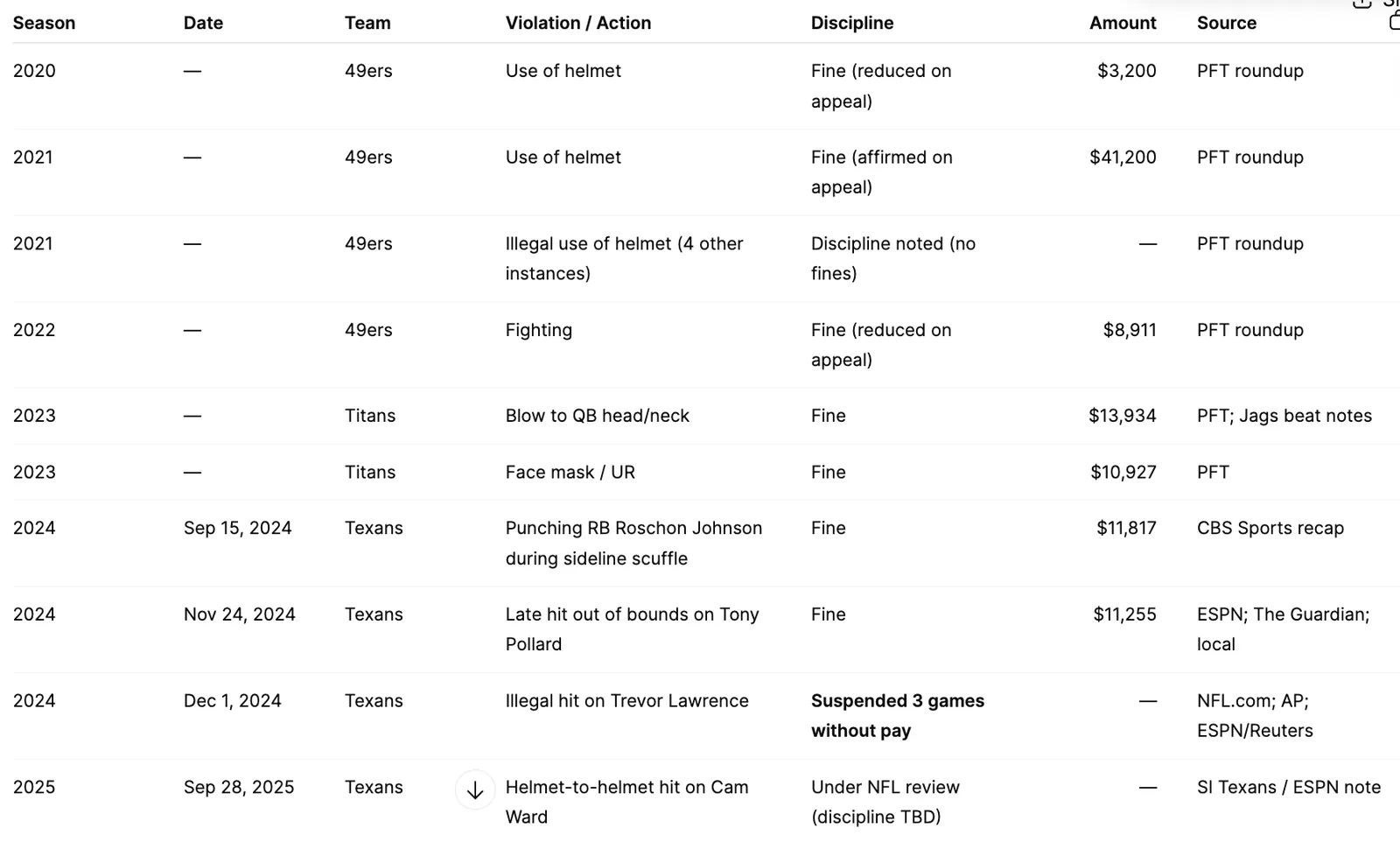Select the Nov 24, 2024 date cell
Image resolution: width=1400 pixels, height=842 pixels.
240,614
